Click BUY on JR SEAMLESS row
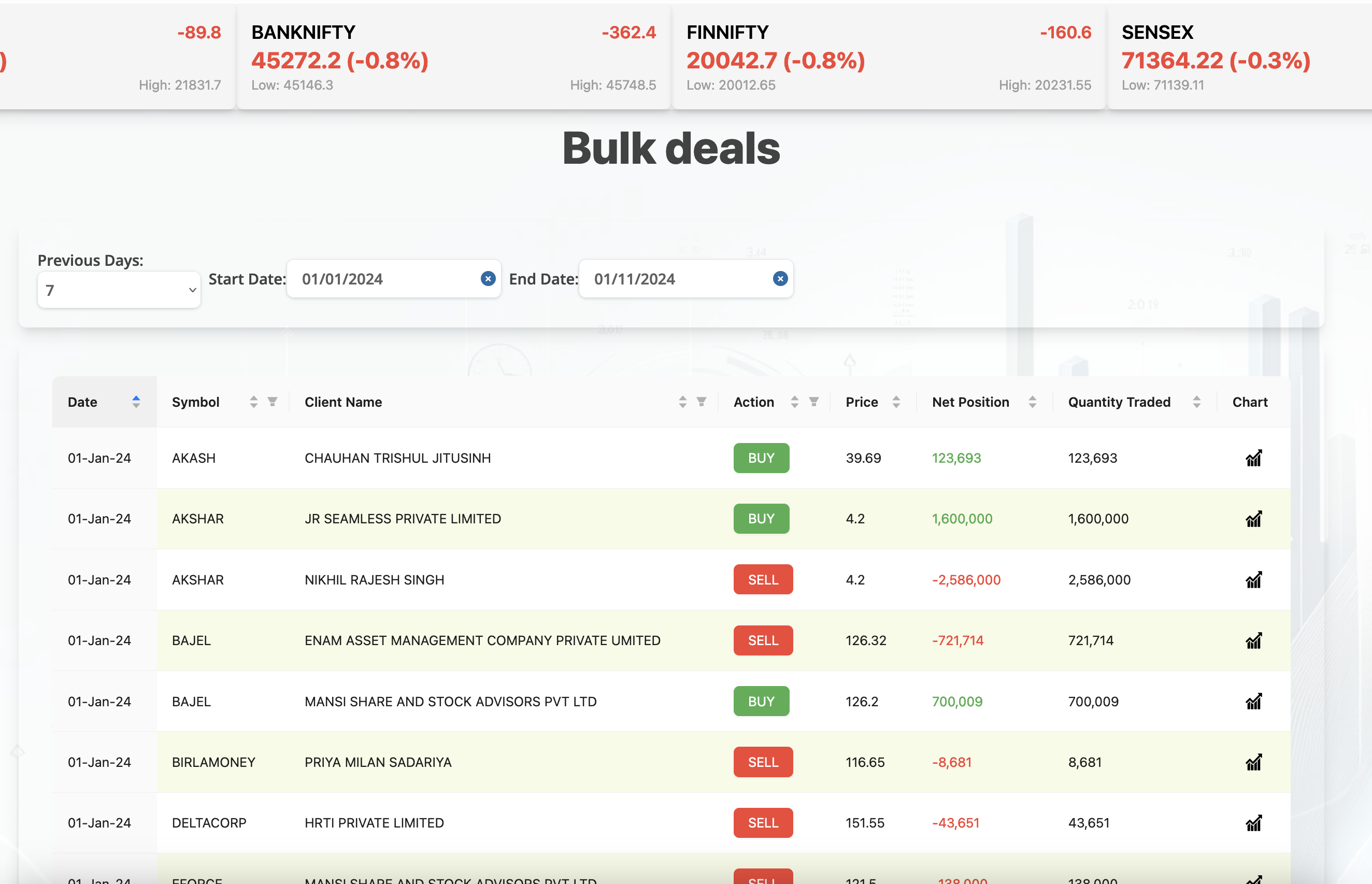 (761, 518)
